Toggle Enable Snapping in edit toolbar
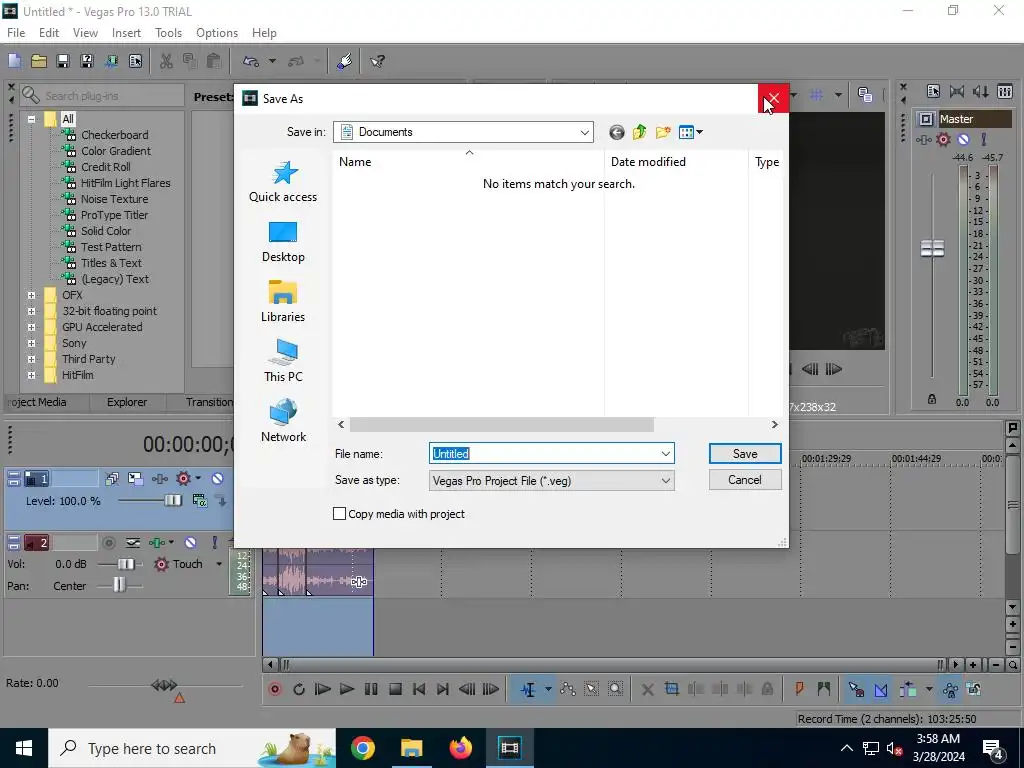Image resolution: width=1024 pixels, height=768 pixels. pos(856,690)
